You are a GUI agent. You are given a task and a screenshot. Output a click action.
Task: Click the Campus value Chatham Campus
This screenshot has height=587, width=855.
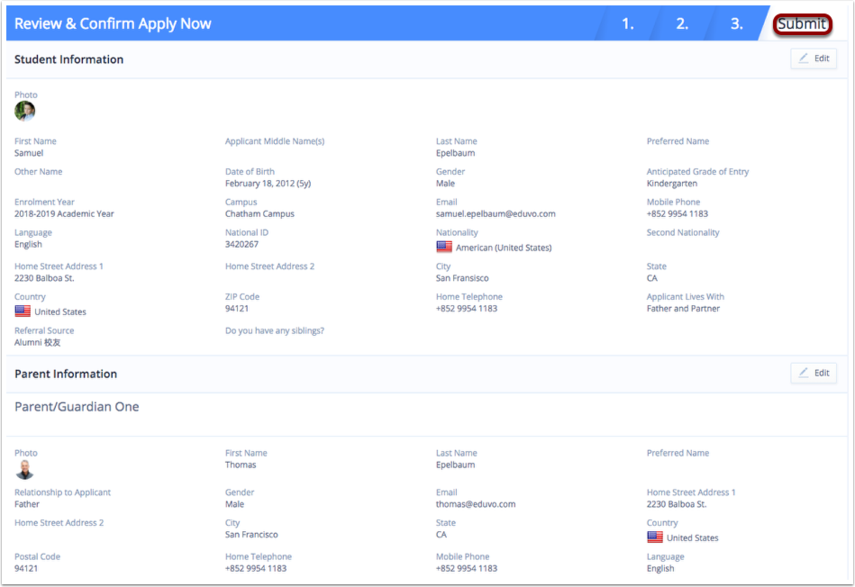(x=259, y=213)
